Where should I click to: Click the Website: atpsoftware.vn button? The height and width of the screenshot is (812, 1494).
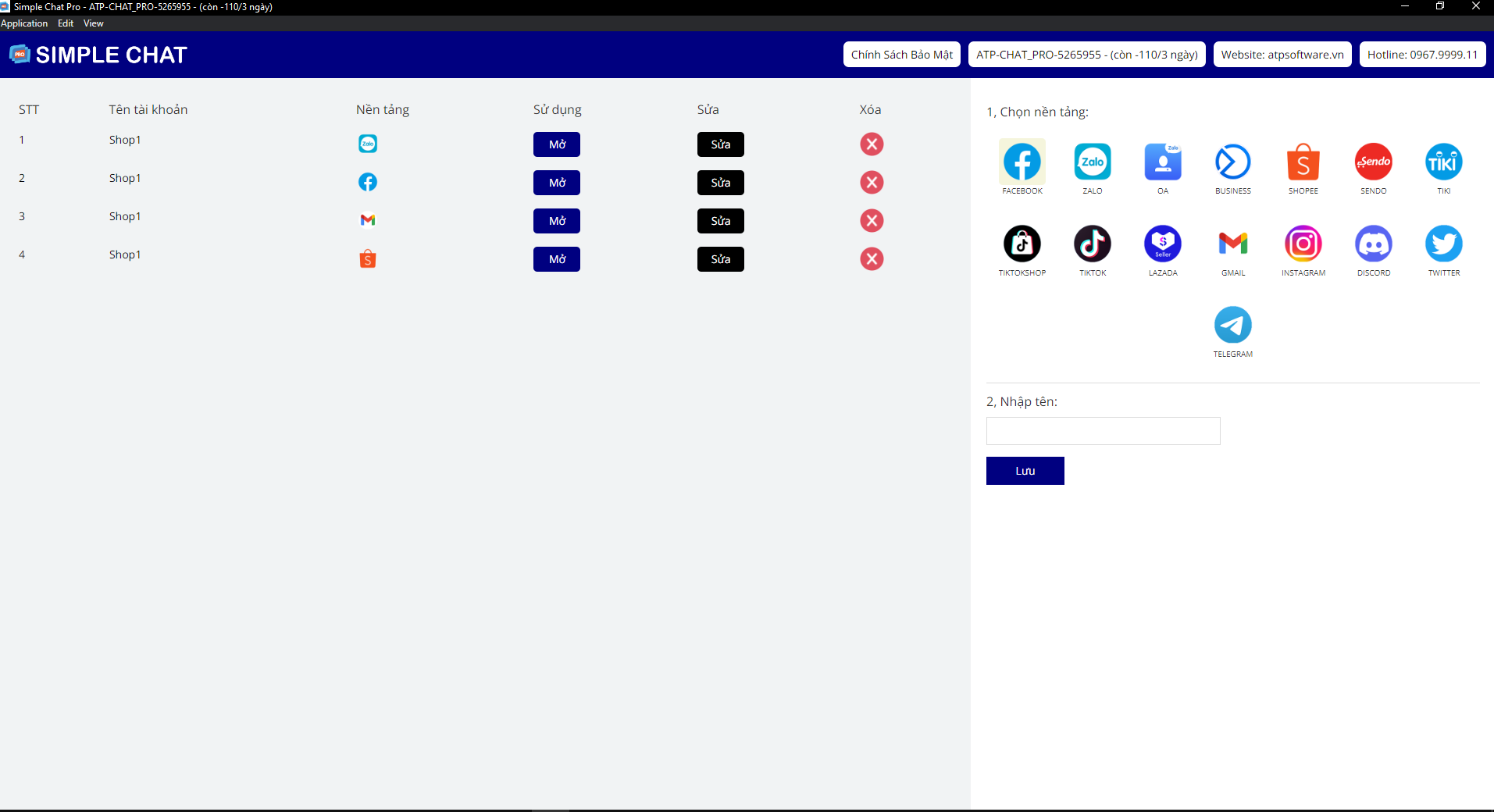coord(1282,55)
